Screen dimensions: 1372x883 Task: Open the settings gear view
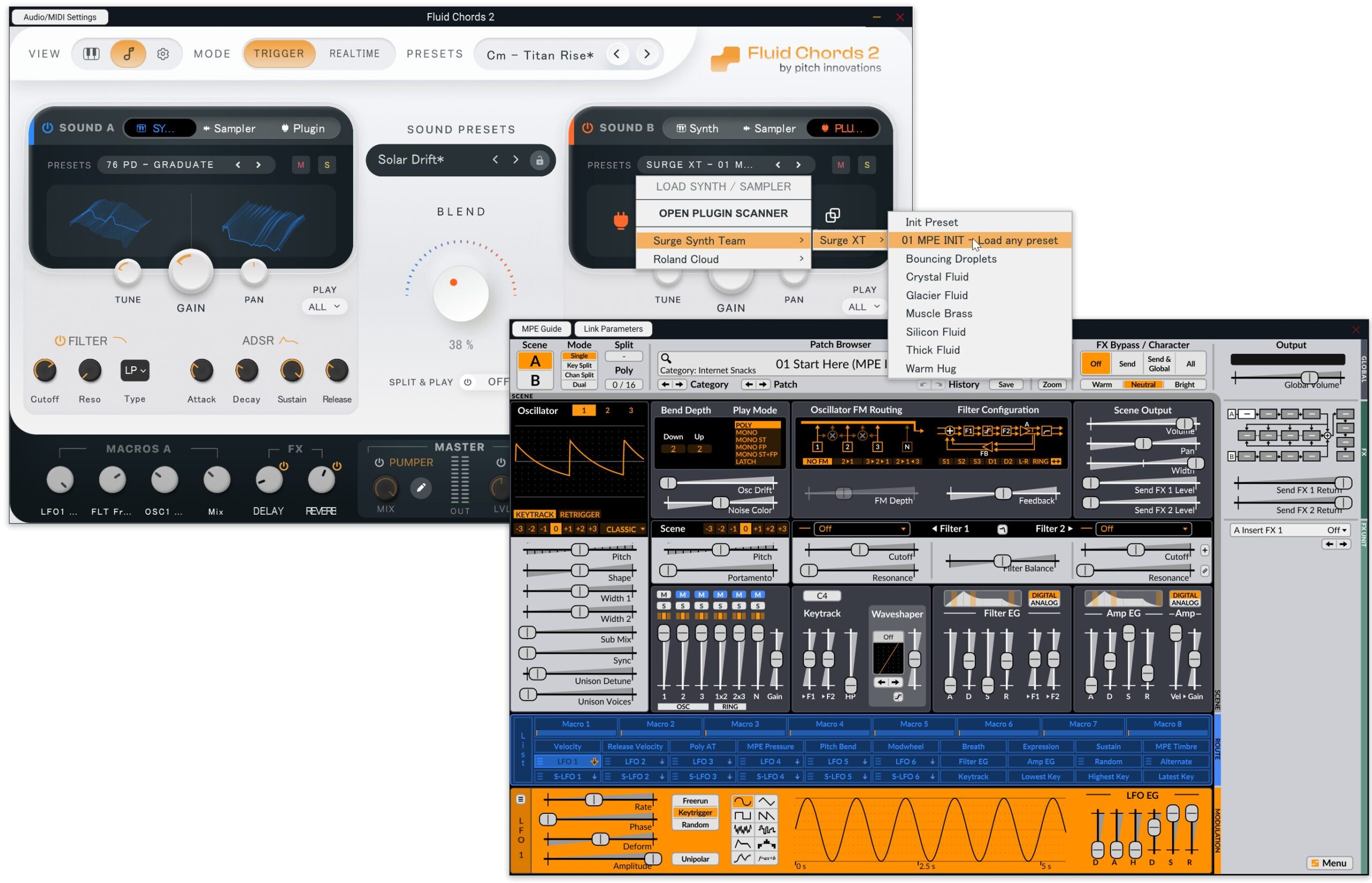pyautogui.click(x=163, y=54)
